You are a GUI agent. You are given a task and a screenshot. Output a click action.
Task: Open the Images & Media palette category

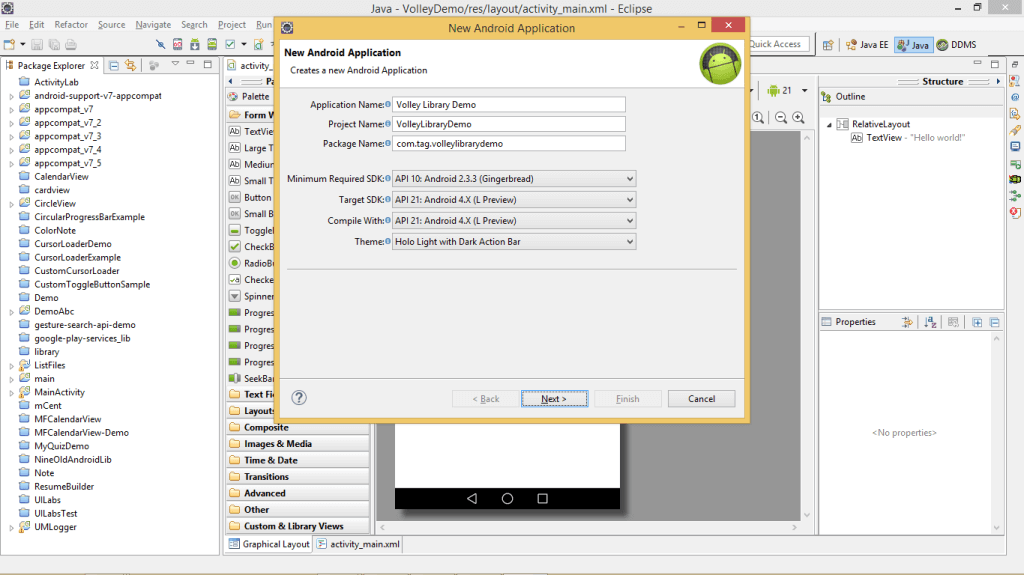(298, 444)
